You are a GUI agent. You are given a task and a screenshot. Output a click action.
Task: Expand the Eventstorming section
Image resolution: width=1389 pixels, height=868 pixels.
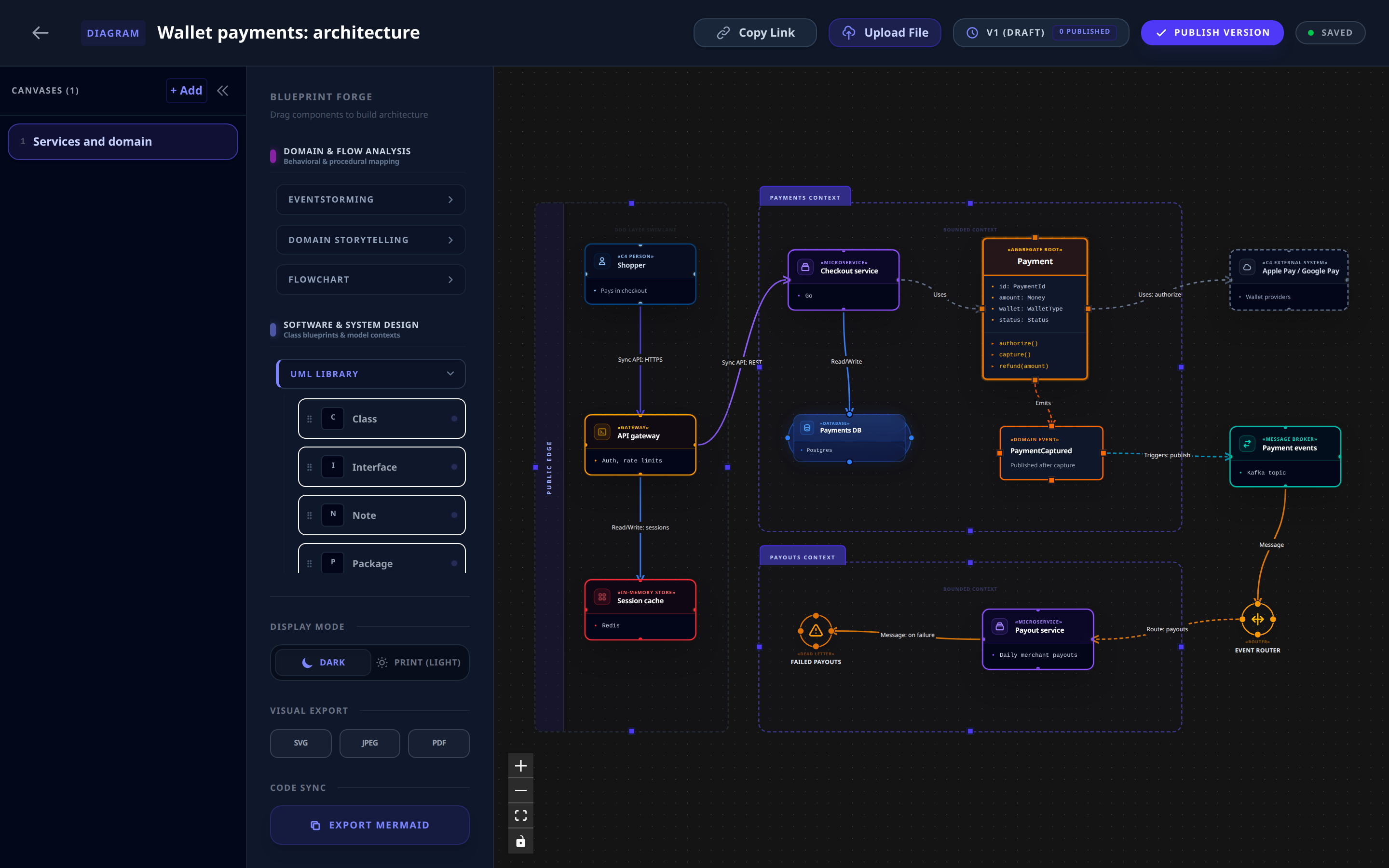click(x=370, y=200)
